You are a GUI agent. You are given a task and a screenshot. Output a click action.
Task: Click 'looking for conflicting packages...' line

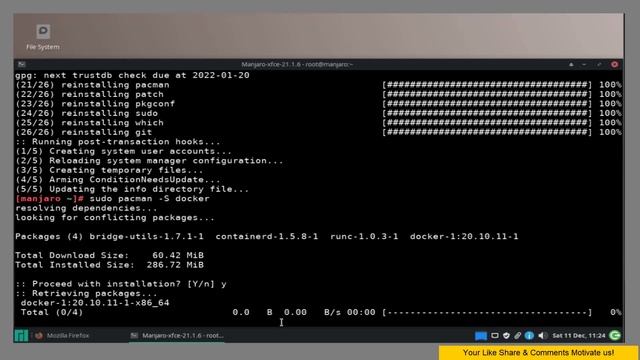pyautogui.click(x=115, y=218)
